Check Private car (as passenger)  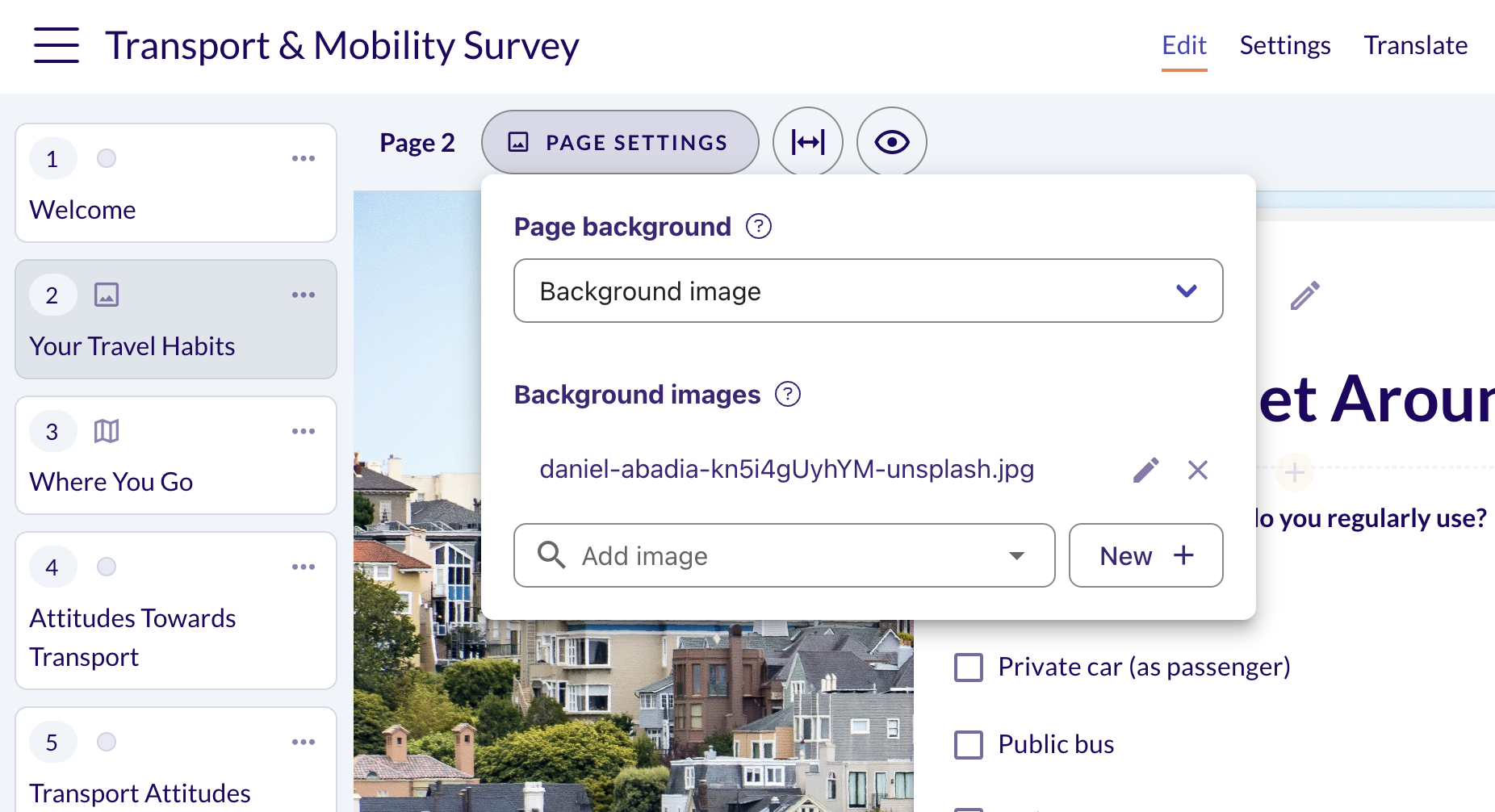click(969, 668)
